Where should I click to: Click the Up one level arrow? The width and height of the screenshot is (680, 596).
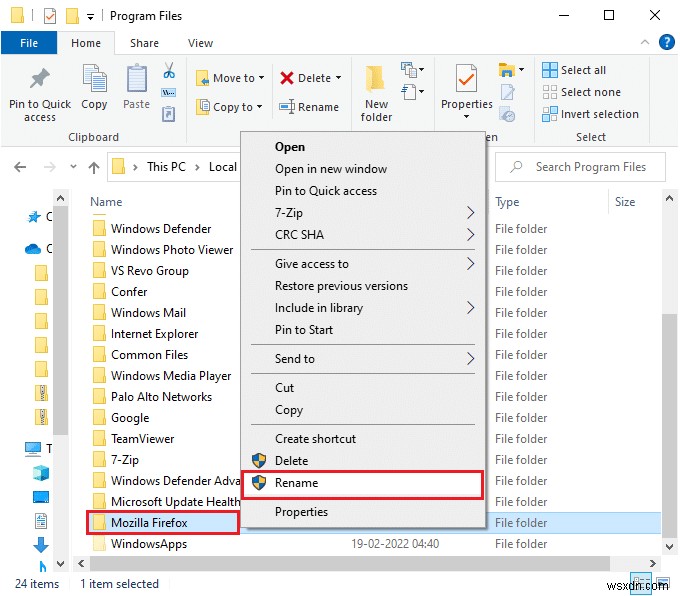pyautogui.click(x=94, y=167)
